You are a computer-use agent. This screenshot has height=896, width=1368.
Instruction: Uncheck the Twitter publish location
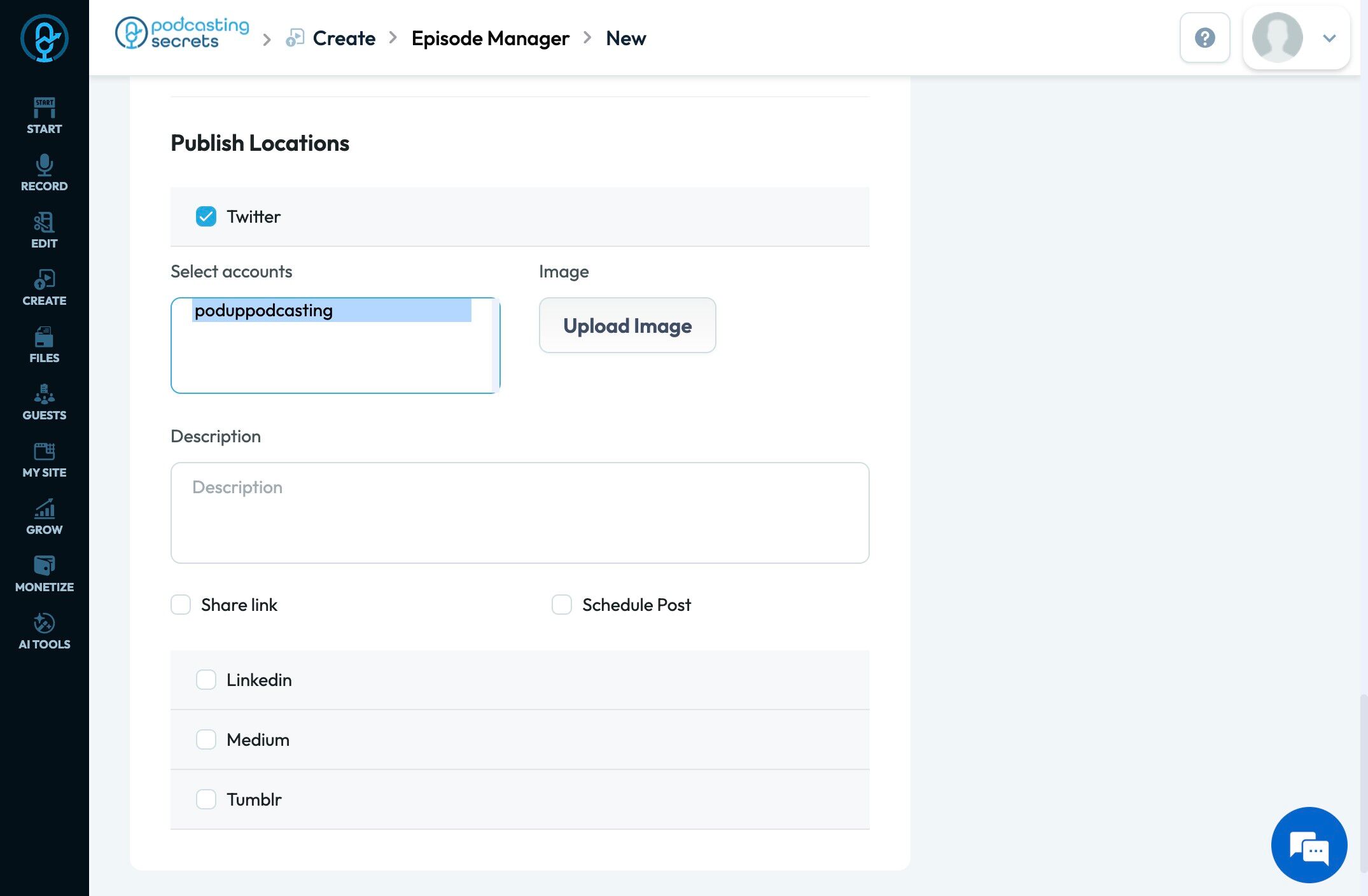point(206,216)
